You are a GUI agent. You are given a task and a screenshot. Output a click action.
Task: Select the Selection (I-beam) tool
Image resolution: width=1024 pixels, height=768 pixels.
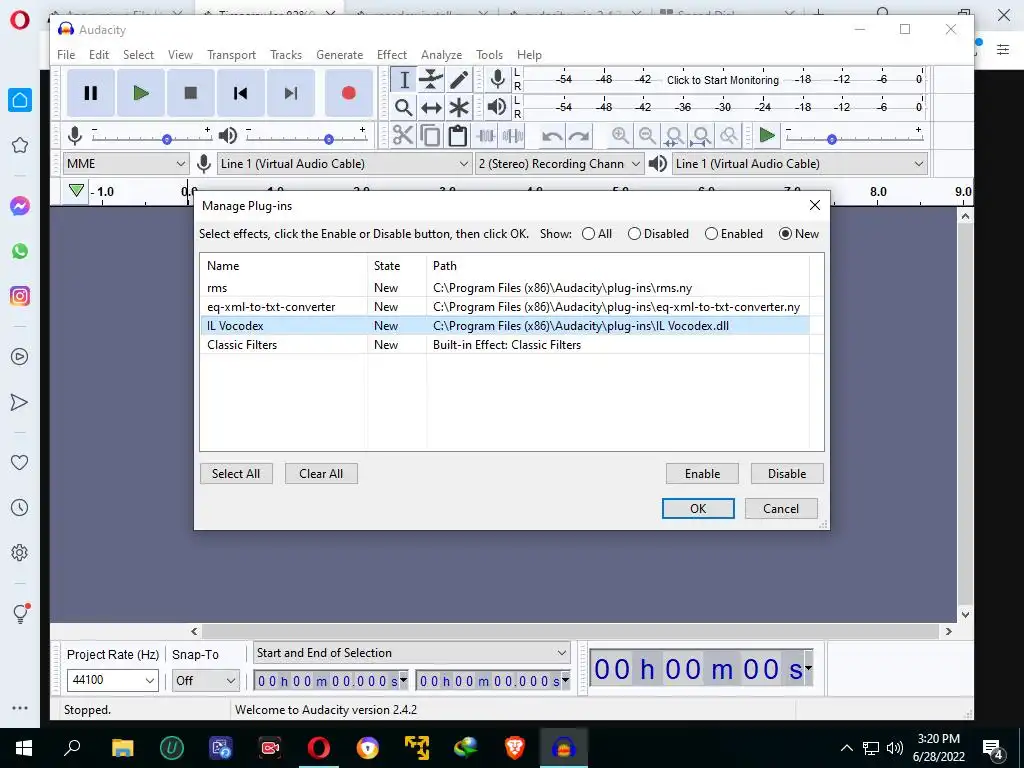404,80
